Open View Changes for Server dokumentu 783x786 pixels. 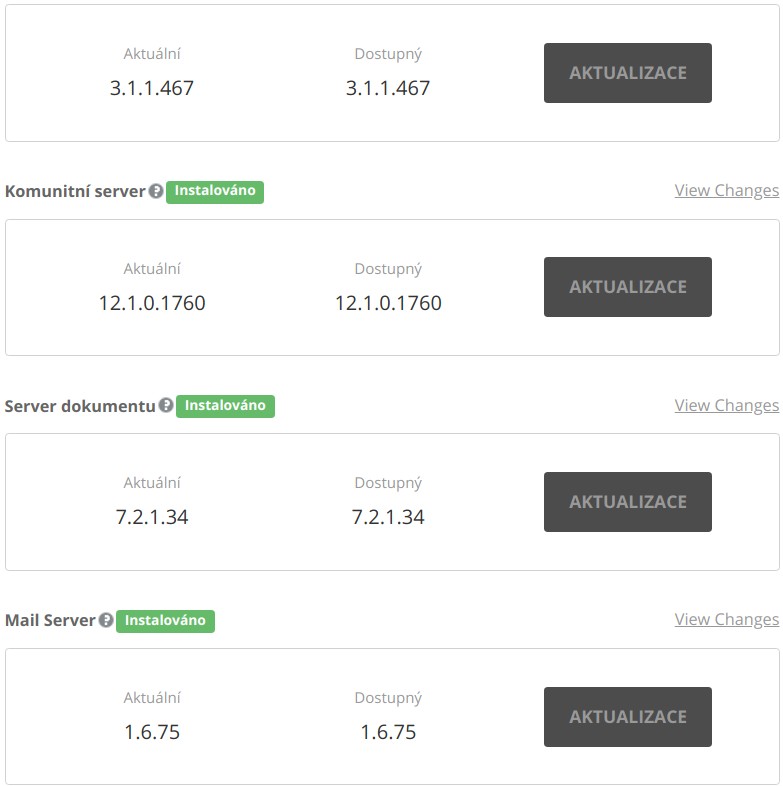click(726, 405)
